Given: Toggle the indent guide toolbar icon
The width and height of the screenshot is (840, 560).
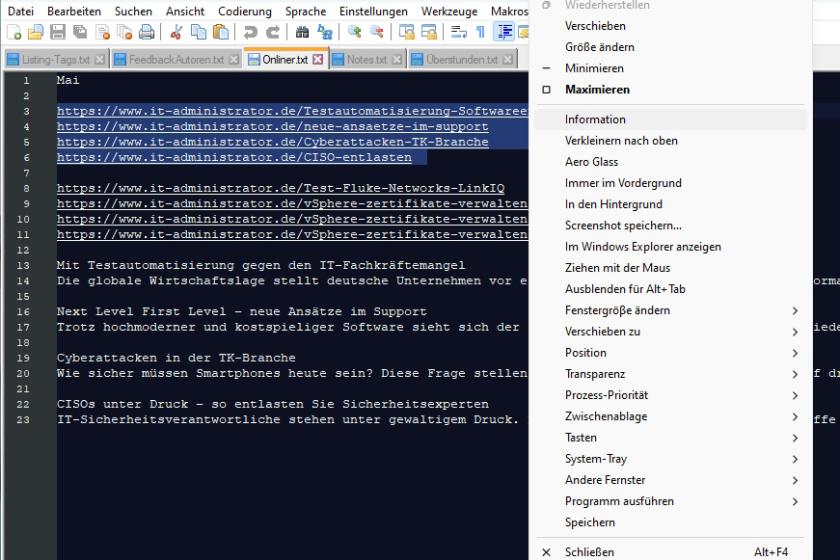Looking at the screenshot, I should [x=504, y=32].
